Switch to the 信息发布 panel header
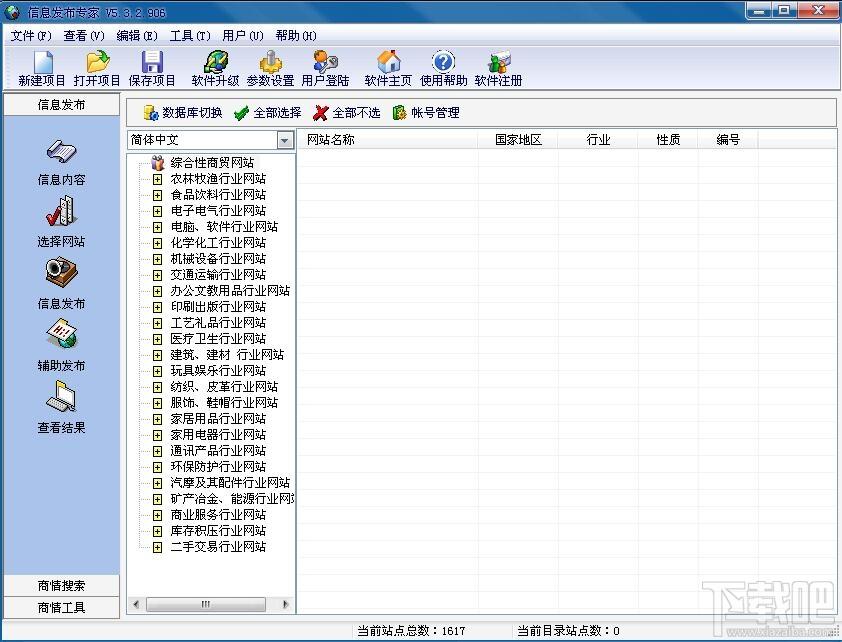The width and height of the screenshot is (842, 642). point(61,105)
